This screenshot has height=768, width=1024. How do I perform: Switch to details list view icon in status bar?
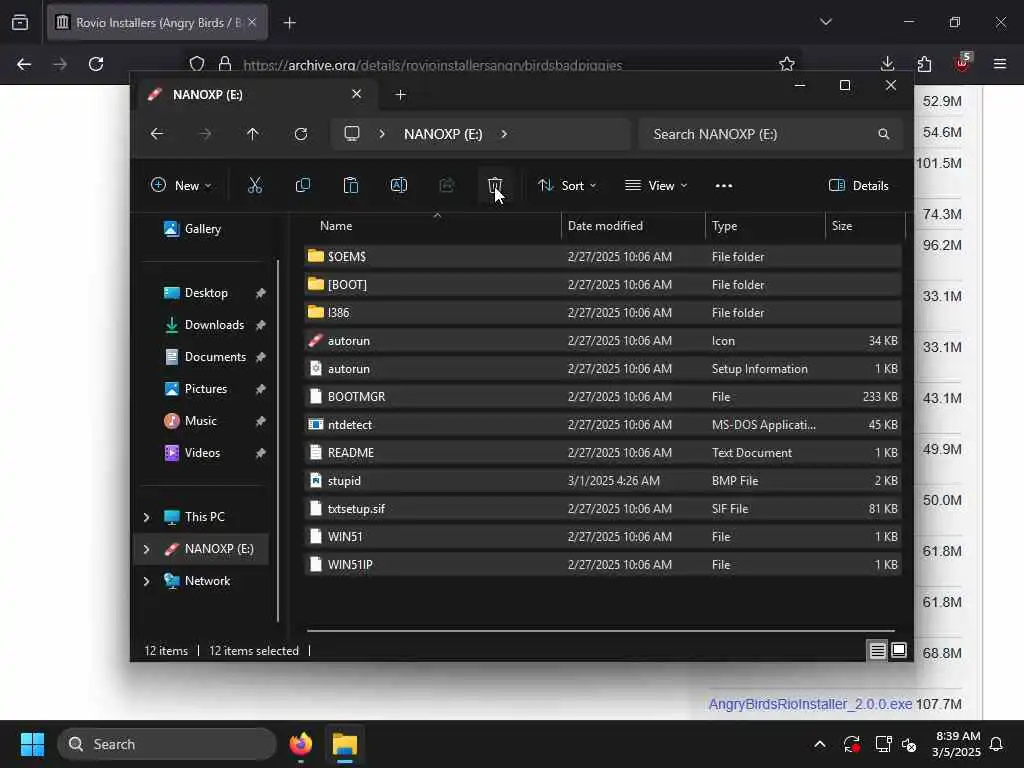click(878, 650)
